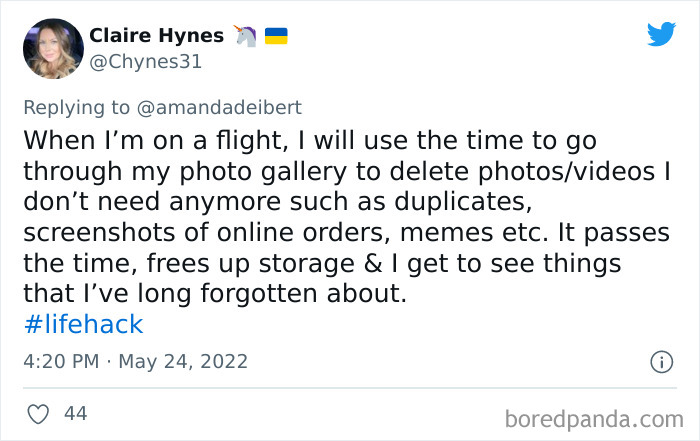
Task: Click the Claire Hynes display name
Action: (157, 36)
